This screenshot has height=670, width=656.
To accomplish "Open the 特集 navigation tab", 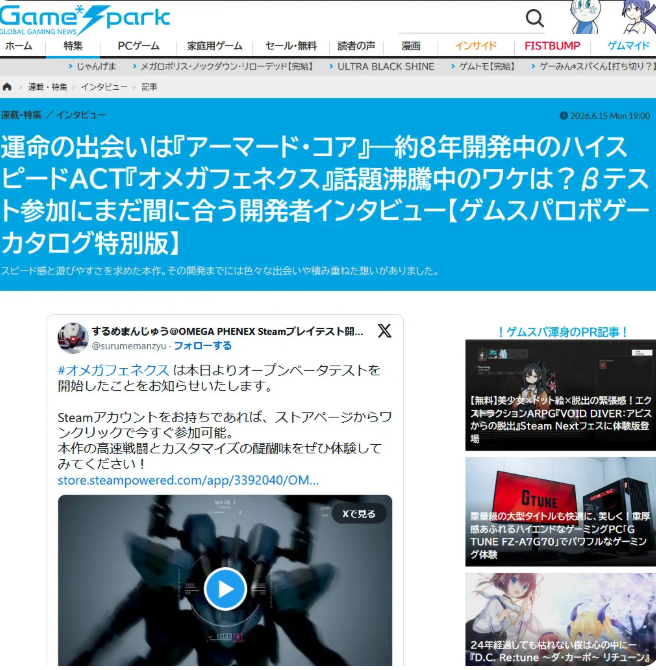I will pyautogui.click(x=73, y=46).
